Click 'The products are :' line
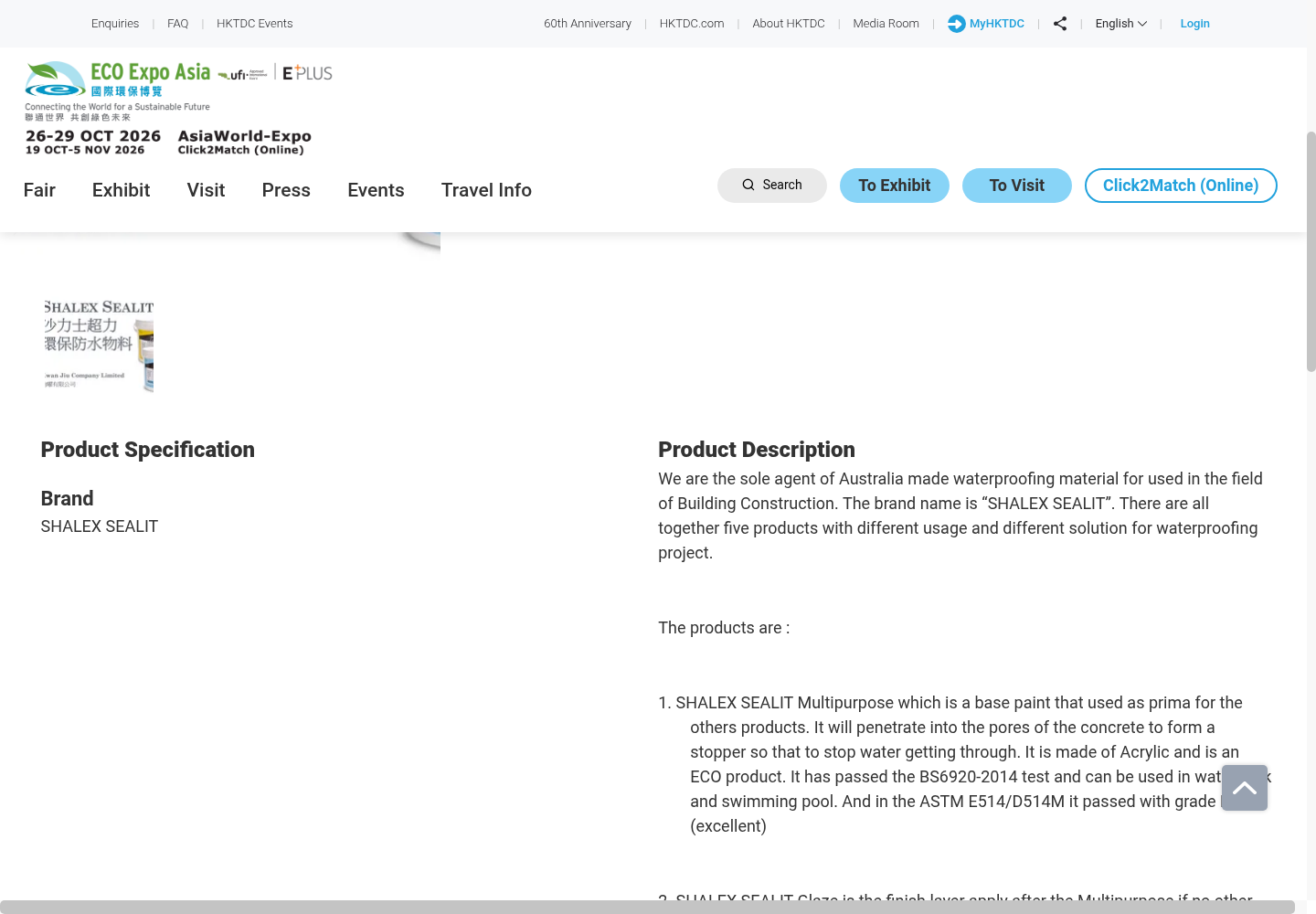This screenshot has height=914, width=1316. pos(724,628)
